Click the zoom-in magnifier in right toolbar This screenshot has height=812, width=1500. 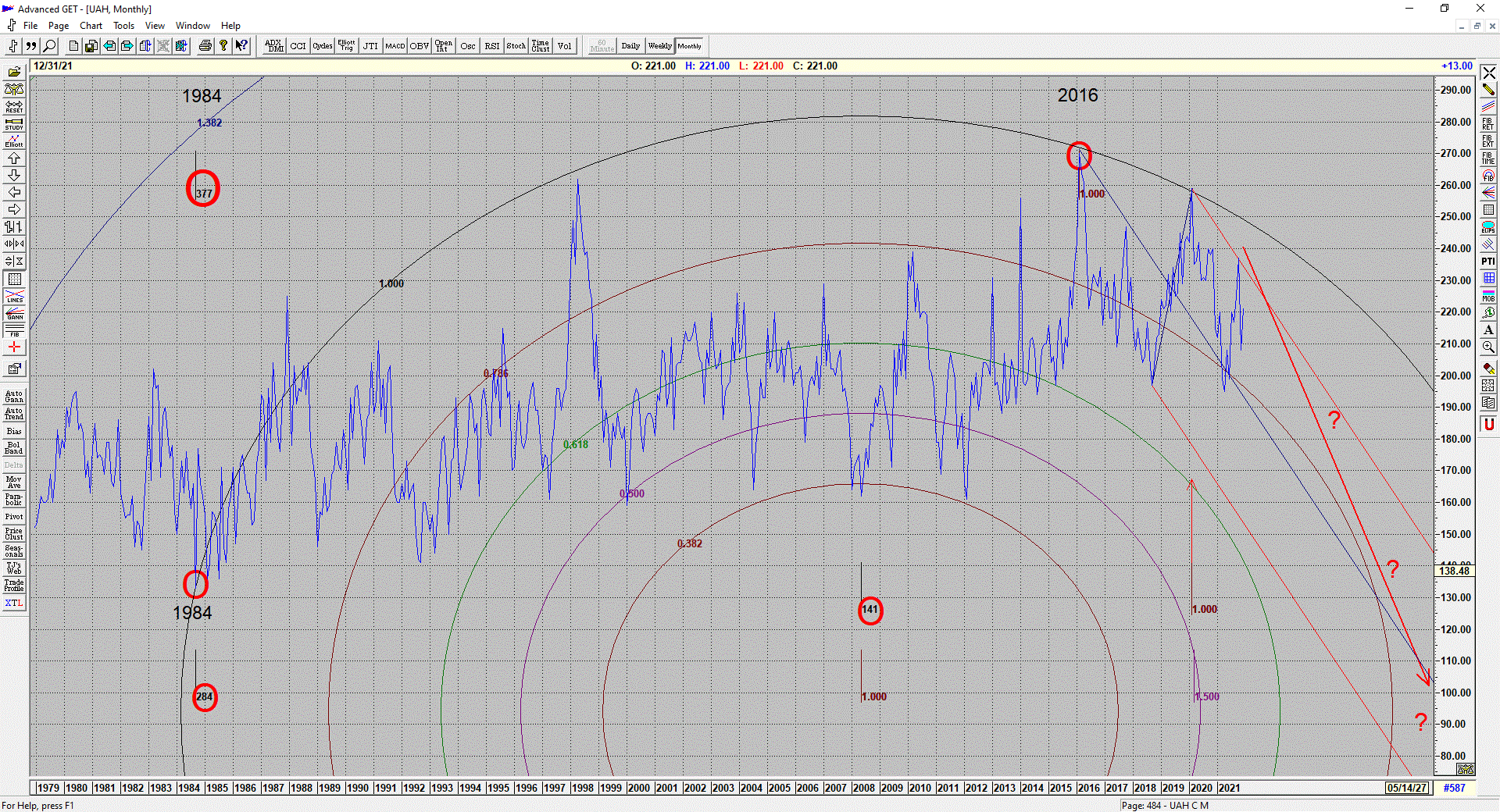coord(1488,347)
